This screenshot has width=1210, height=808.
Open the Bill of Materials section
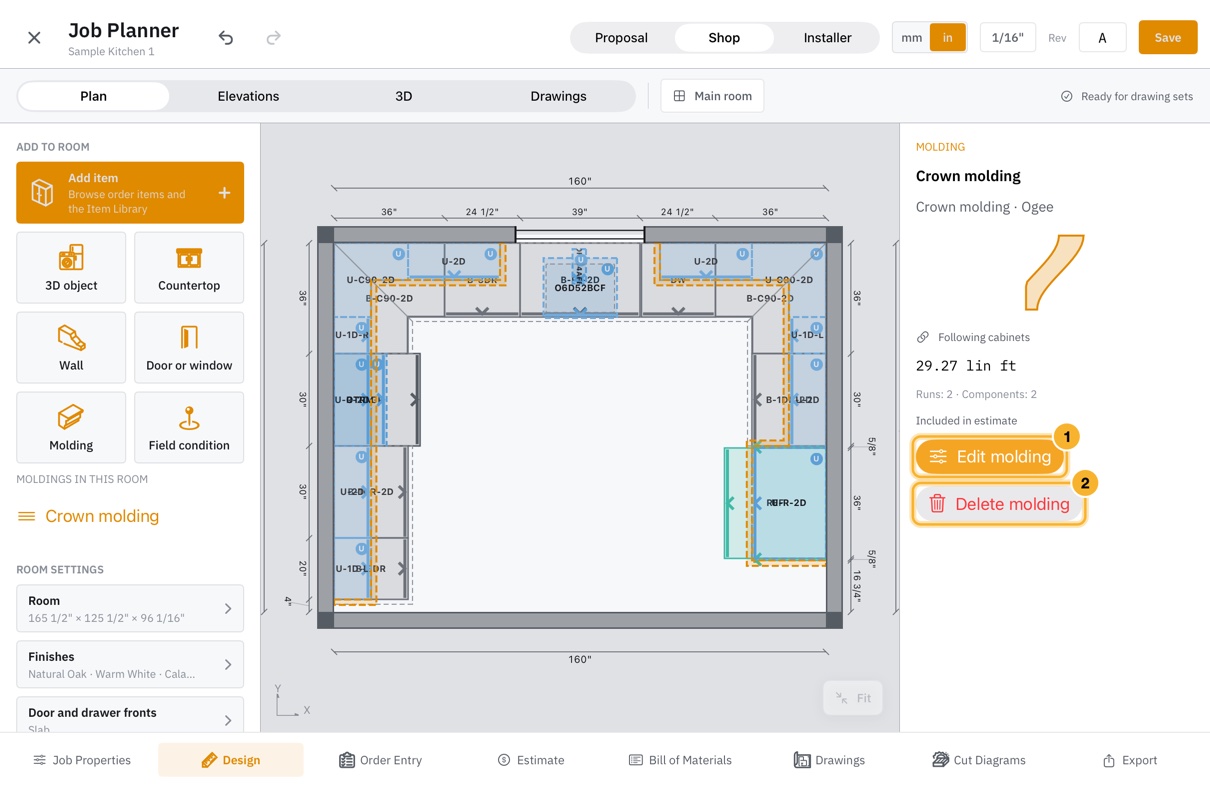tap(680, 760)
